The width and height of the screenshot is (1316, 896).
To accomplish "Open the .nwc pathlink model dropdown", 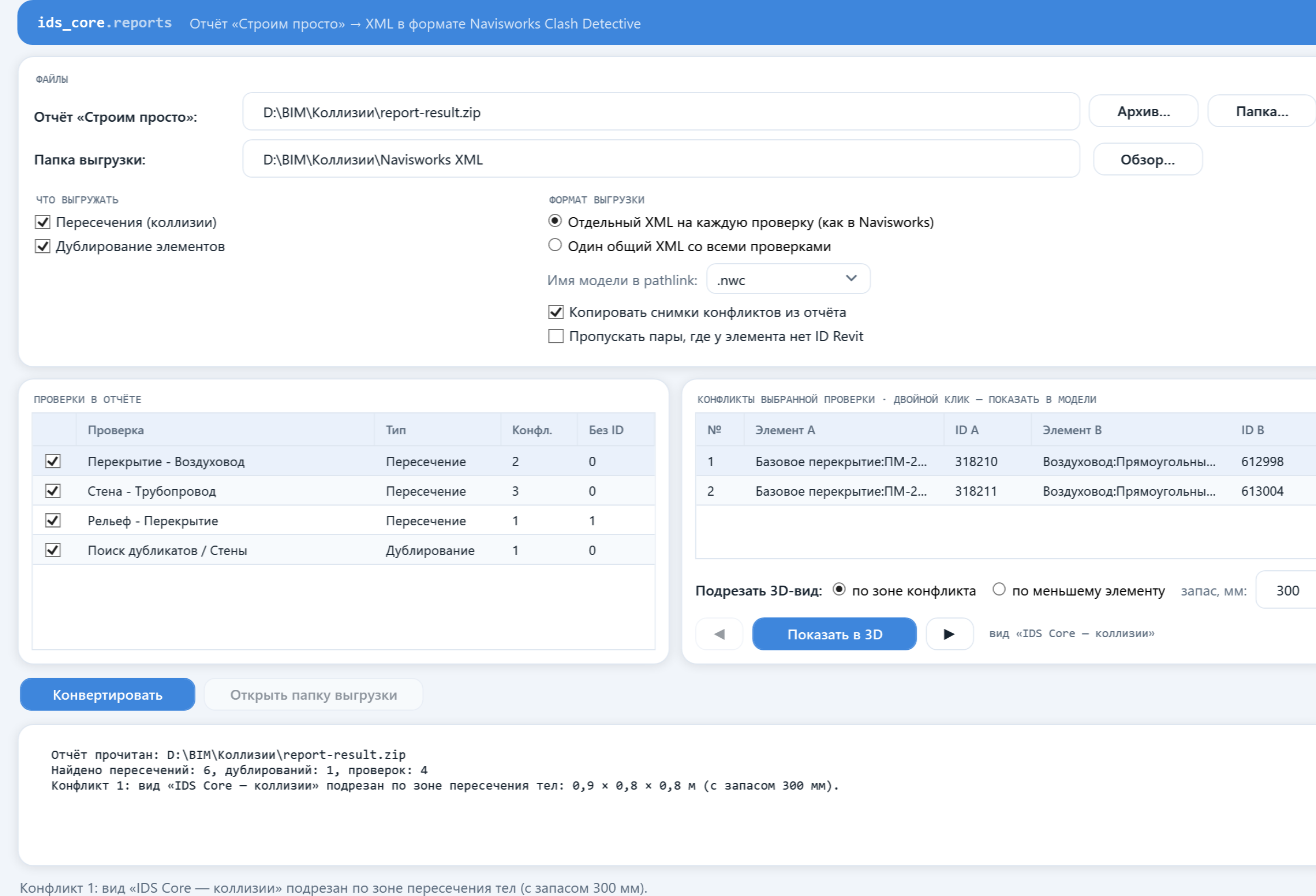I will tap(789, 279).
